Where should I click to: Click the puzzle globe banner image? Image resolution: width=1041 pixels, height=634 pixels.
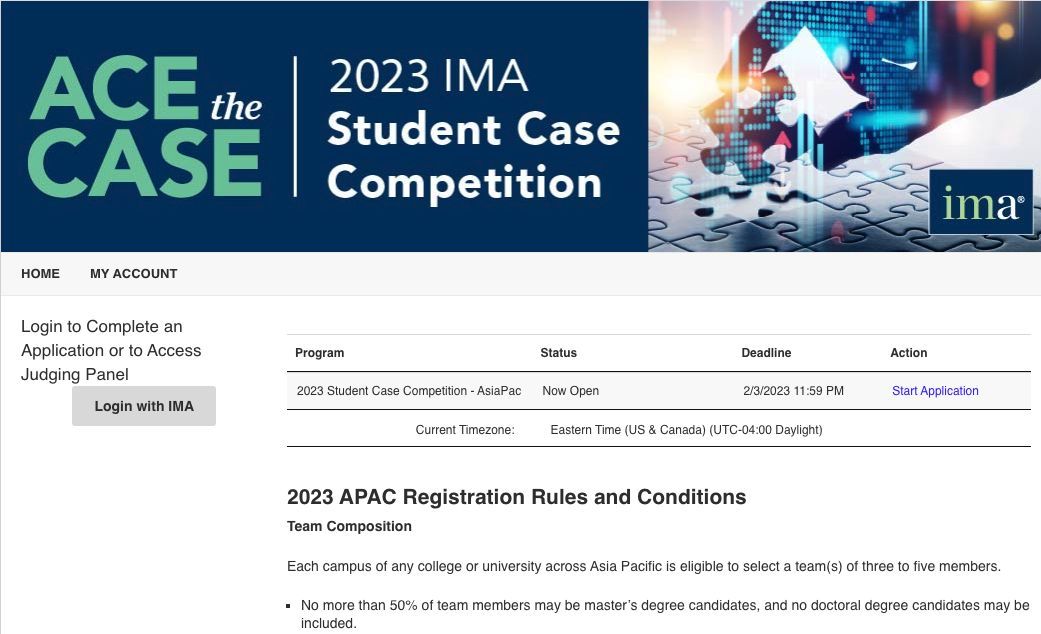(844, 126)
